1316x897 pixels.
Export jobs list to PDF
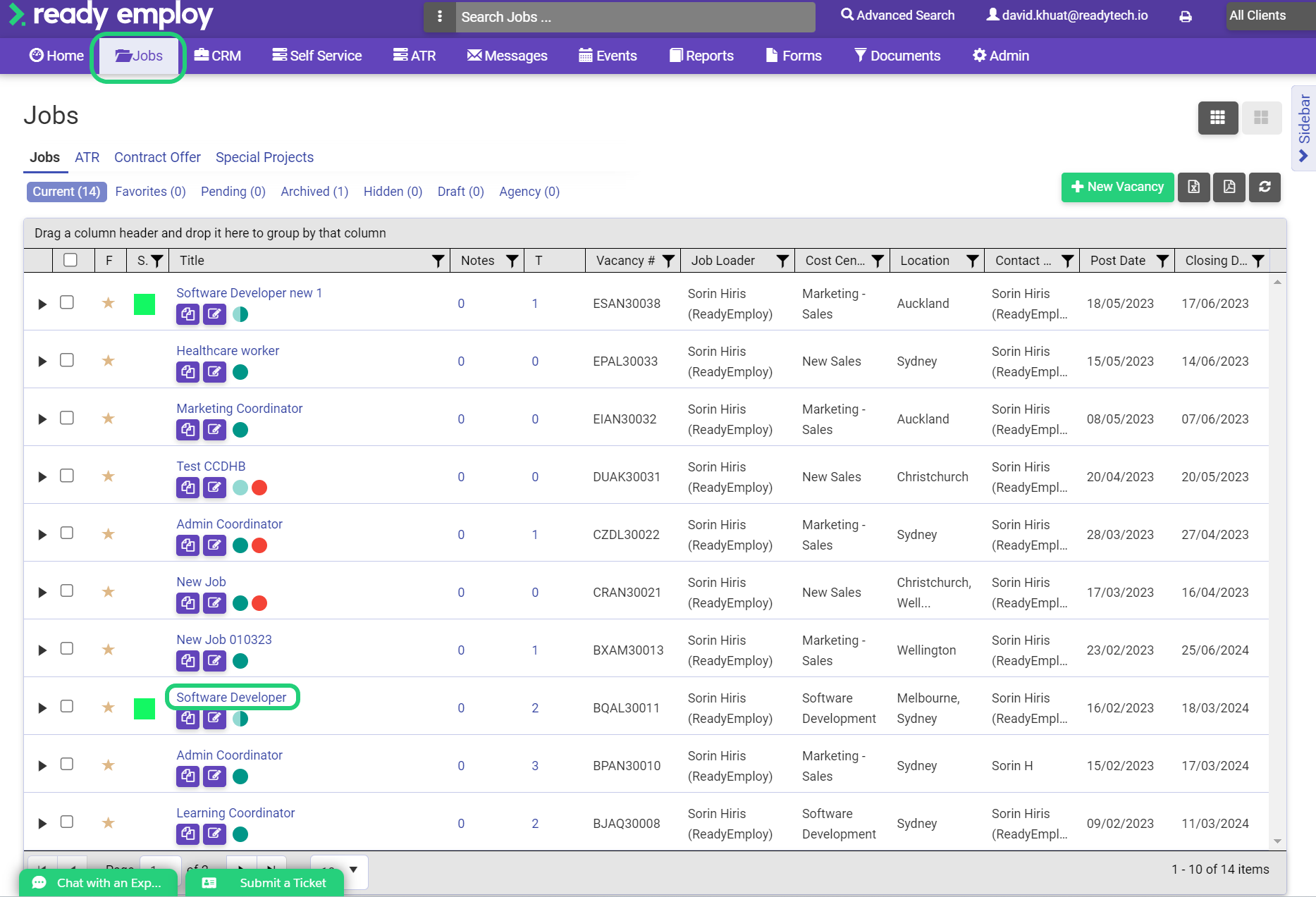pos(1229,187)
